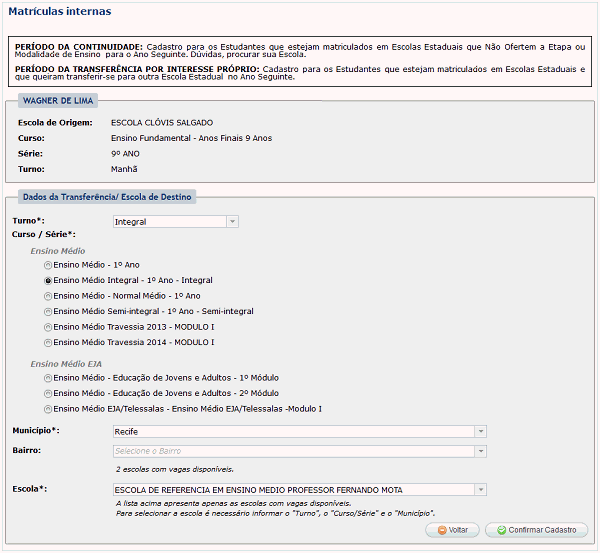Pick Ensino Médio Semi-integral - 1º Ano option
The image size is (600, 553).
click(x=48, y=312)
